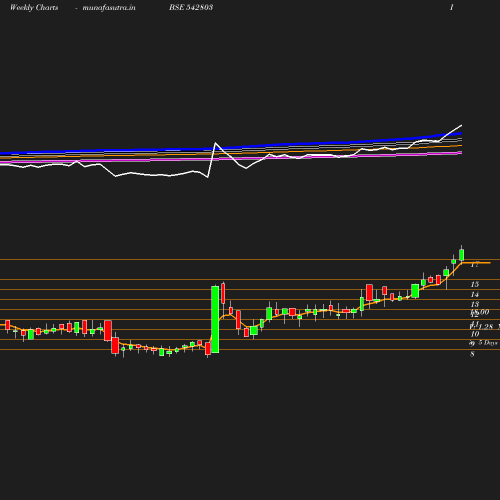Click the "BSE 542803" stock code

tap(191, 7)
